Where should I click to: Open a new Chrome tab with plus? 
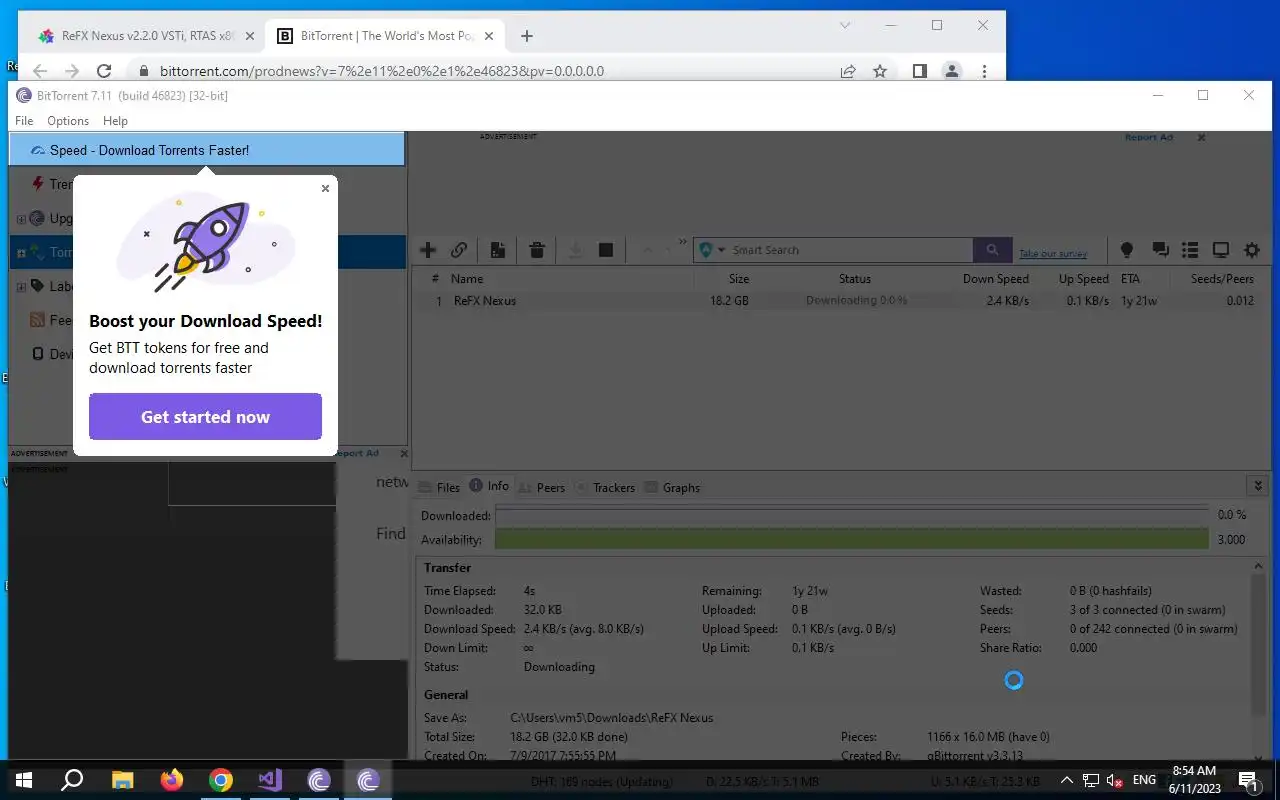[527, 36]
